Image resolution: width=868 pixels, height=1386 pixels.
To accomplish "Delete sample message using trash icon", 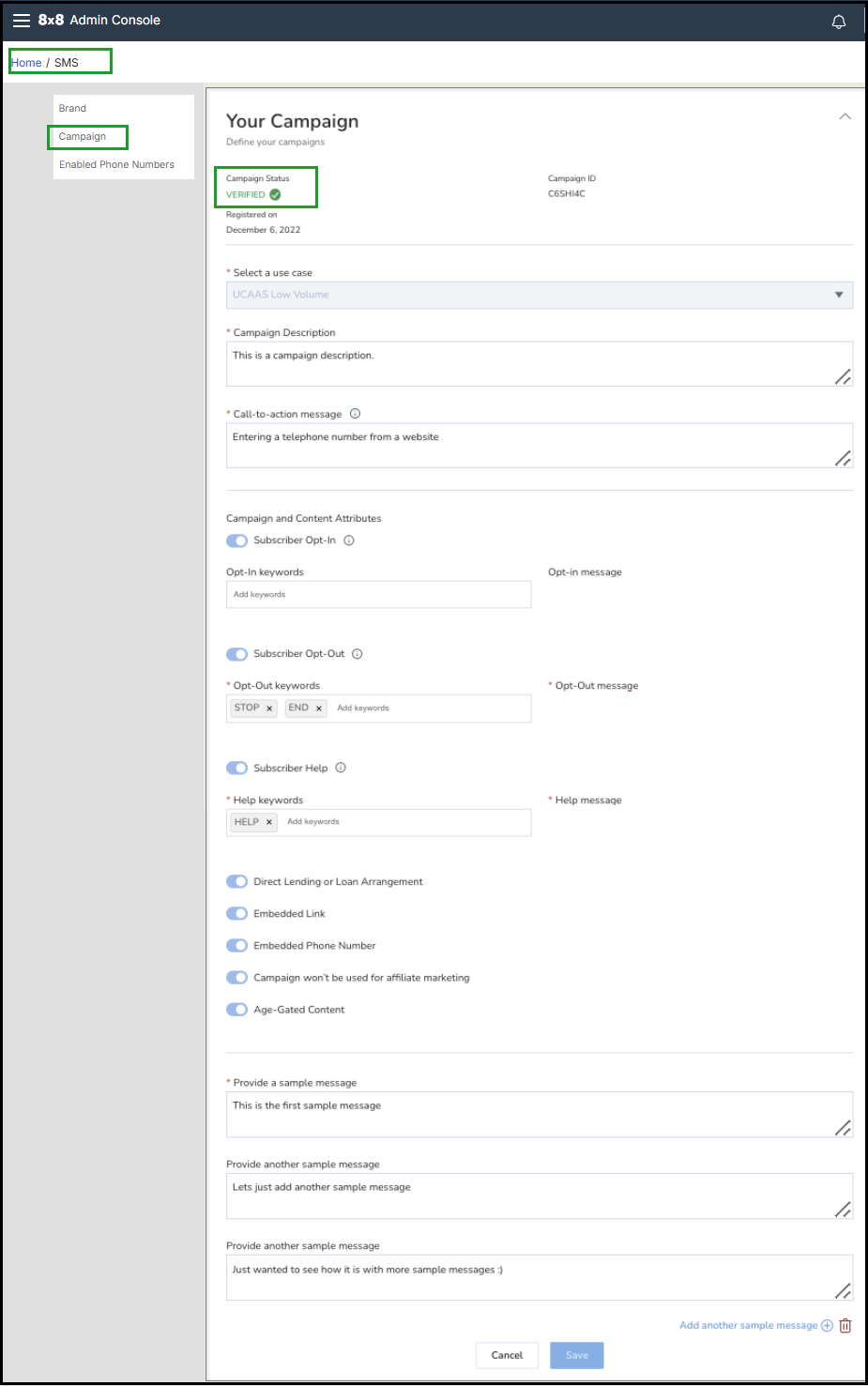I will pyautogui.click(x=845, y=1326).
